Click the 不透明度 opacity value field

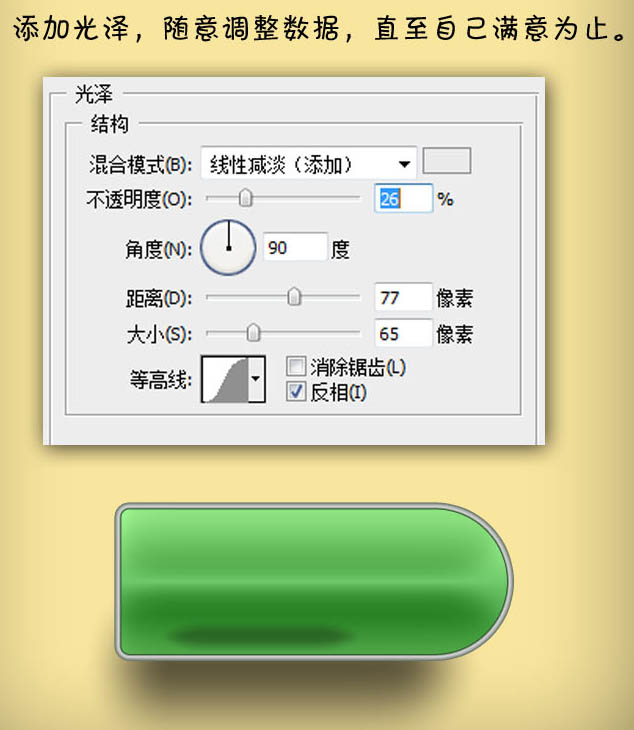point(403,199)
